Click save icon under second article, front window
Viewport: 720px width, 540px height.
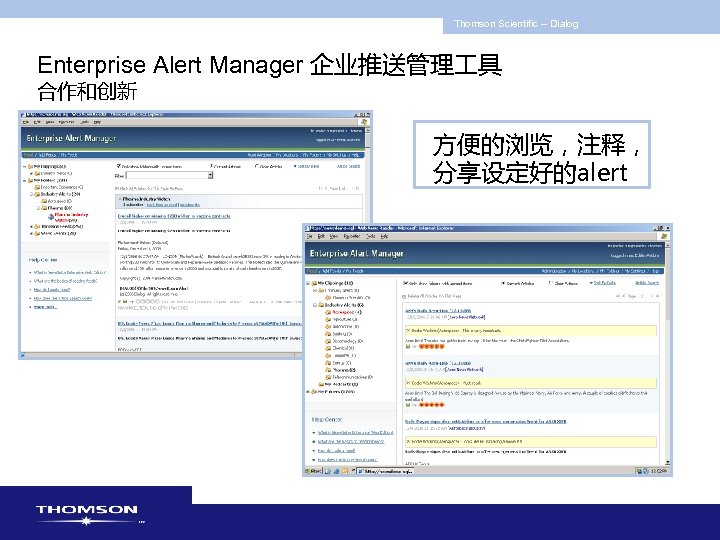coord(408,405)
